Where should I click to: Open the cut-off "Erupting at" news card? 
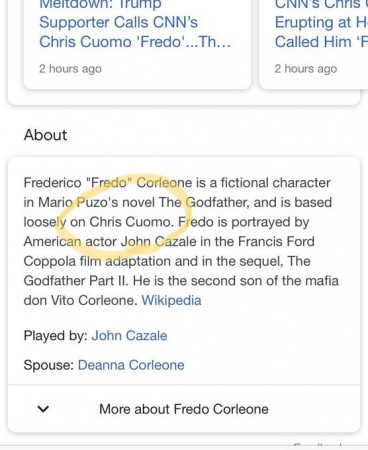pos(313,45)
